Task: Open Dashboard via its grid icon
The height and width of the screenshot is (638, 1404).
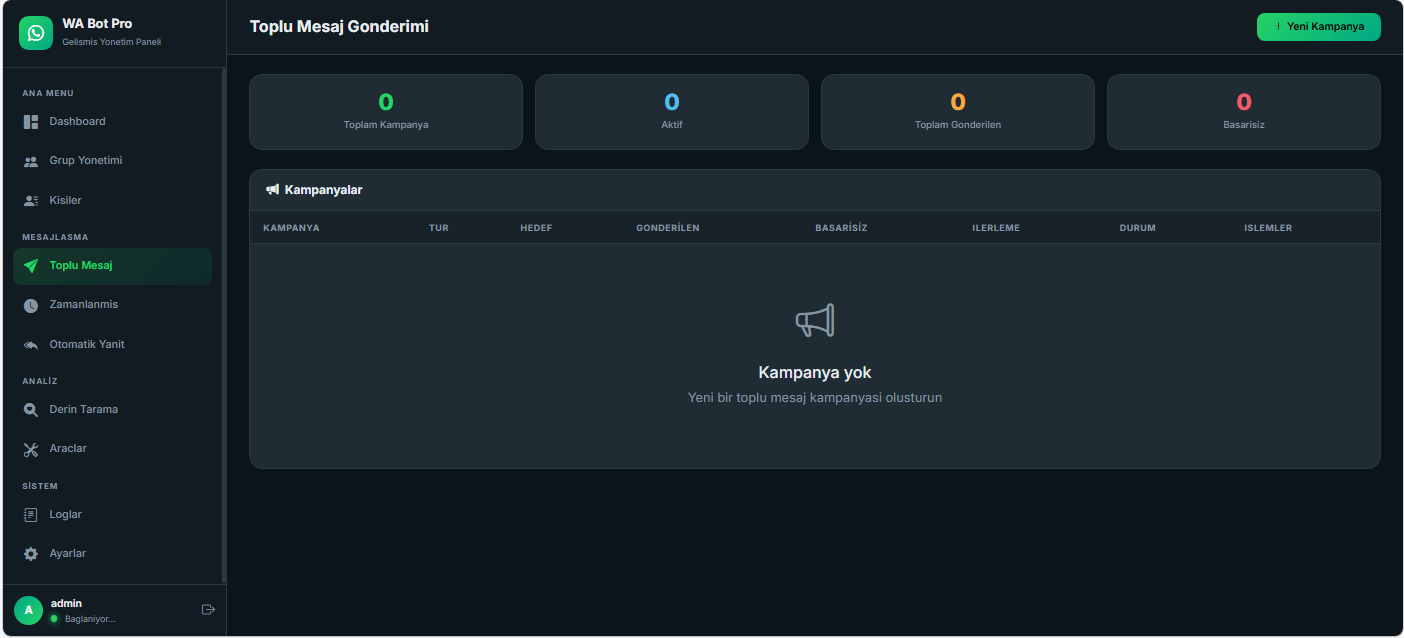Action: point(31,122)
